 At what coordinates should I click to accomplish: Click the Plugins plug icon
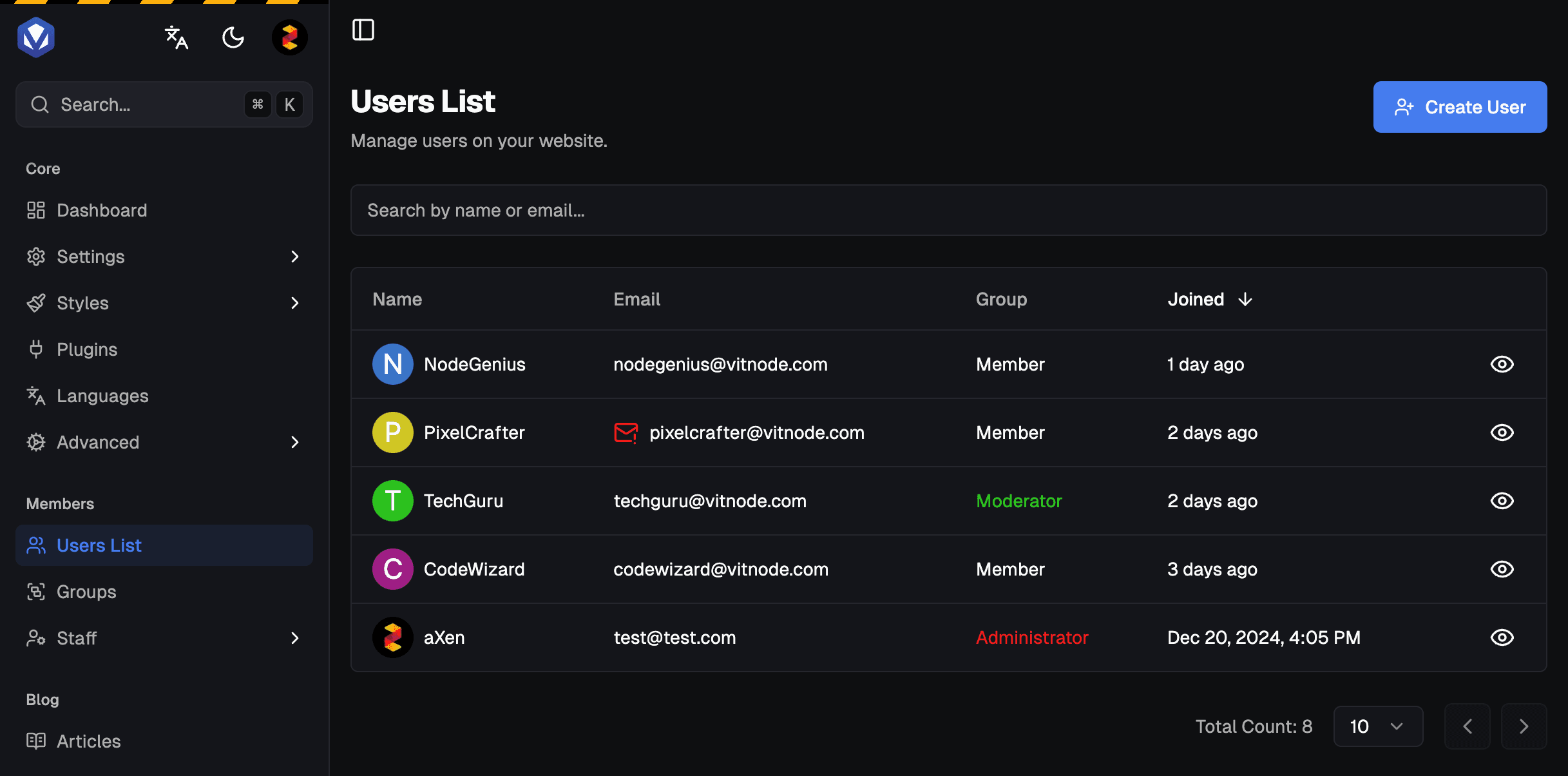[x=36, y=349]
